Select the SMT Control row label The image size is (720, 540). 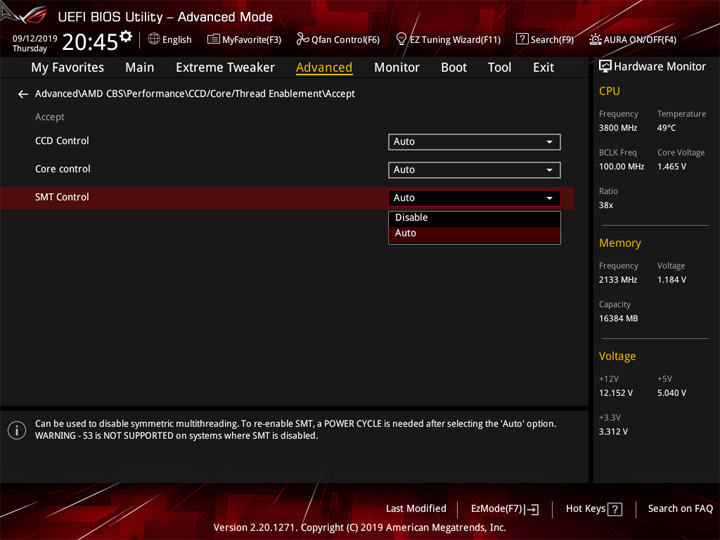point(62,197)
